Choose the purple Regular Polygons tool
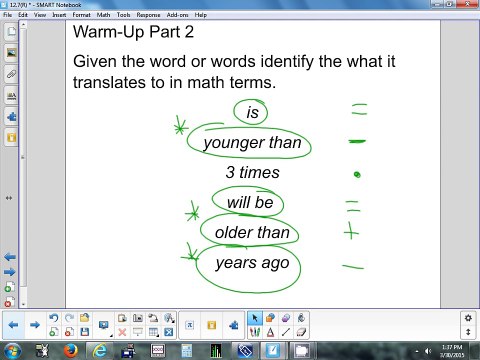 286,318
